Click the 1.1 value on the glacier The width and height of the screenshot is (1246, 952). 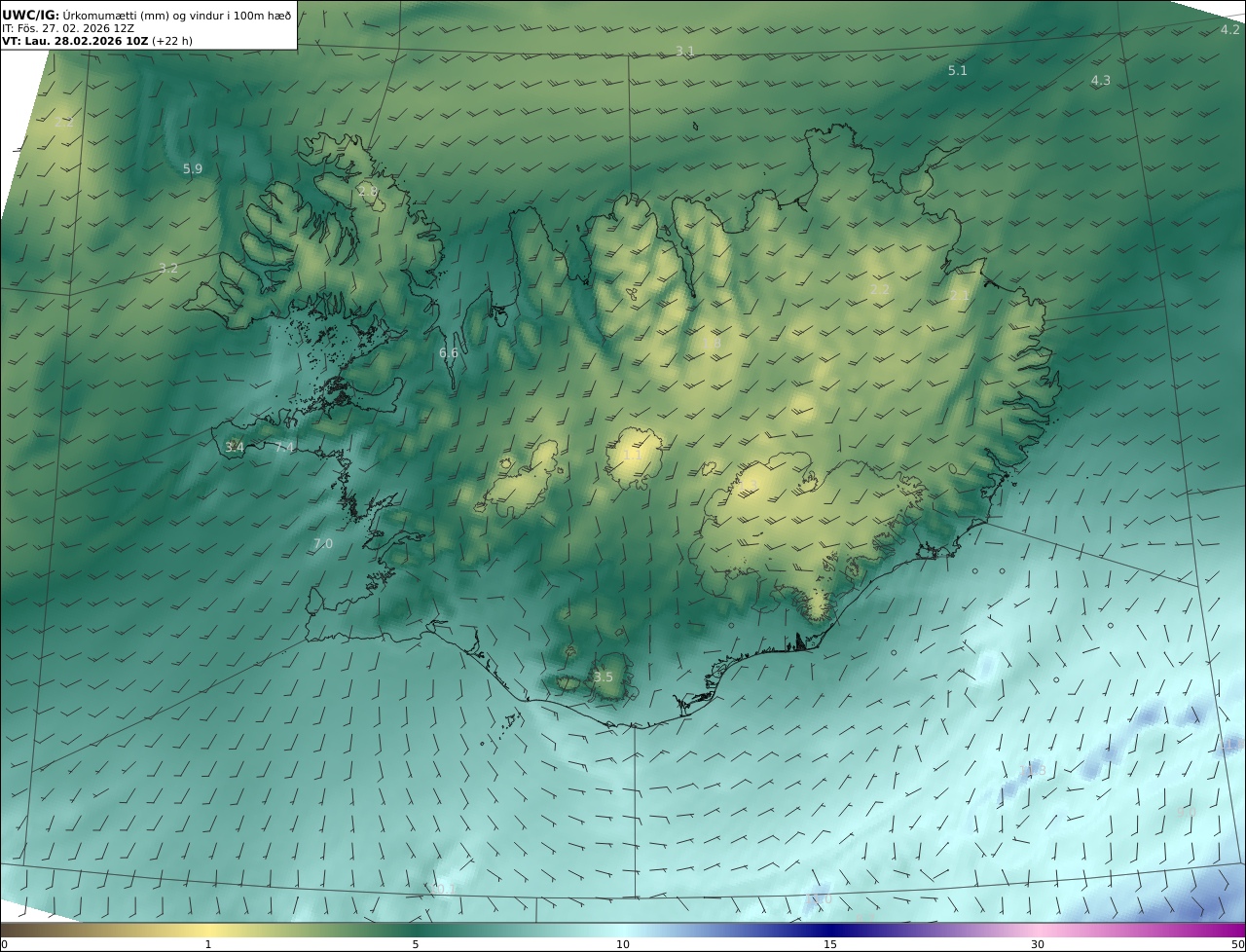tap(632, 456)
